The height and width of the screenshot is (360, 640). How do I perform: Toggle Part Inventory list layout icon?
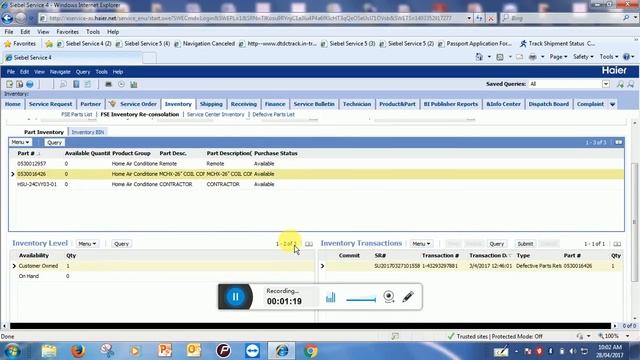tap(619, 142)
